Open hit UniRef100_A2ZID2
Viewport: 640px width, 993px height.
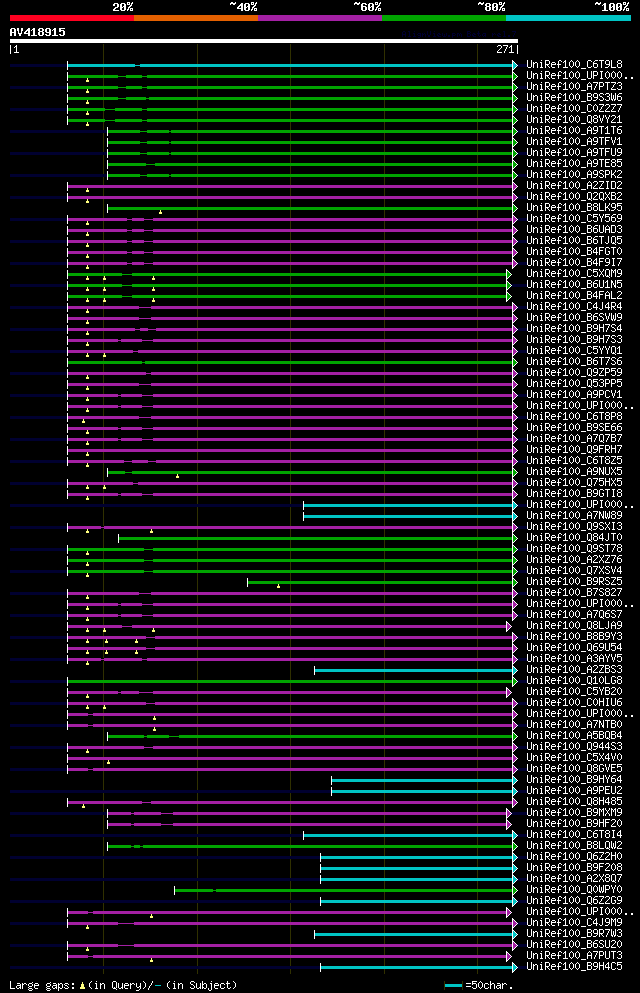pos(574,186)
